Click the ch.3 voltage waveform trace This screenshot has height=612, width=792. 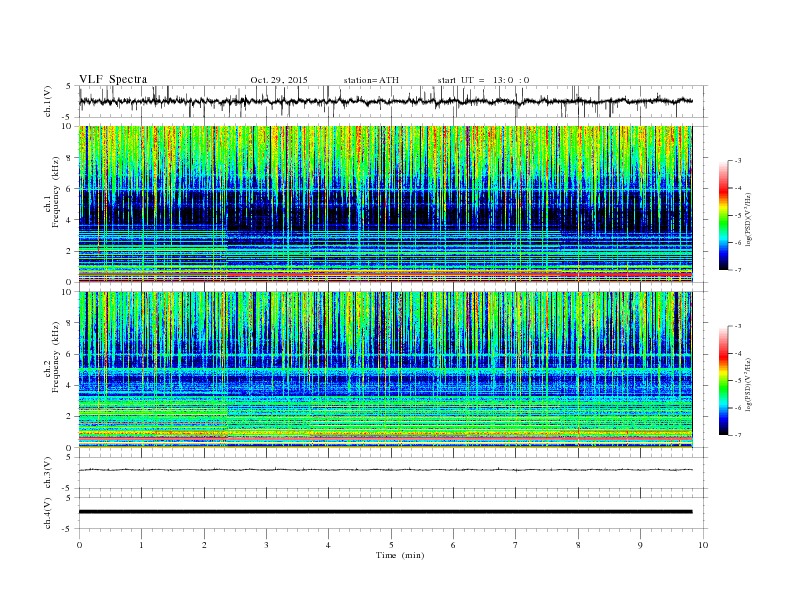tap(385, 470)
